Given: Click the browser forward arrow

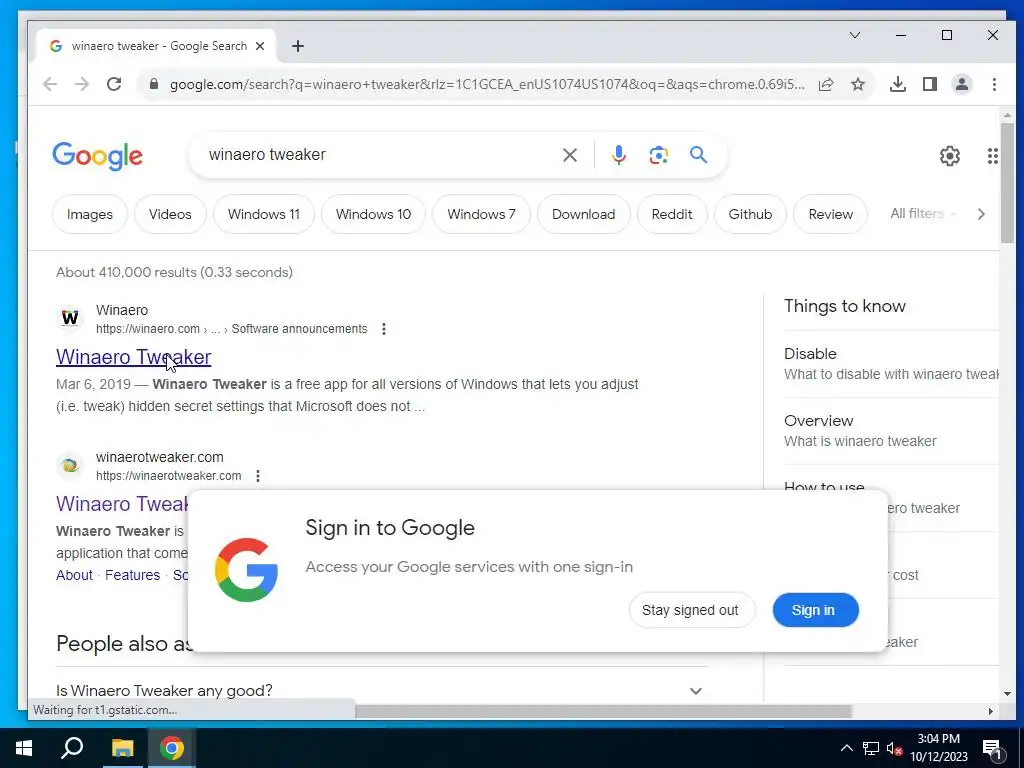Looking at the screenshot, I should coord(82,84).
